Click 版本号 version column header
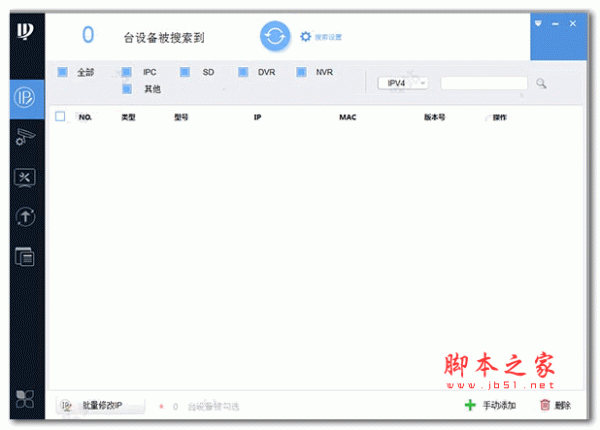The width and height of the screenshot is (600, 430). pyautogui.click(x=435, y=117)
